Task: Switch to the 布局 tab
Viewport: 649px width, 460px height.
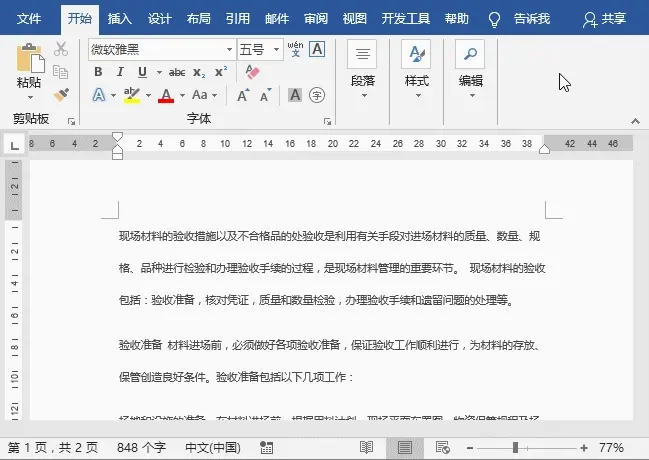Action: tap(199, 19)
